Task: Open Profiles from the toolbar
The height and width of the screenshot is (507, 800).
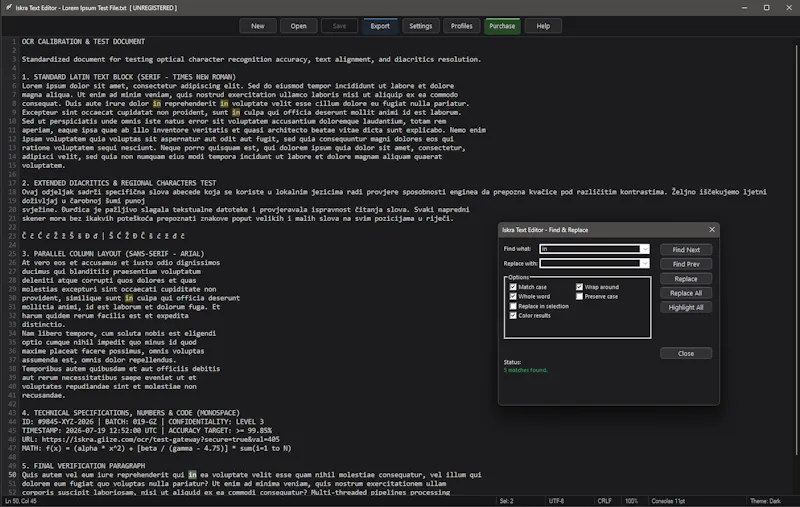Action: [462, 26]
